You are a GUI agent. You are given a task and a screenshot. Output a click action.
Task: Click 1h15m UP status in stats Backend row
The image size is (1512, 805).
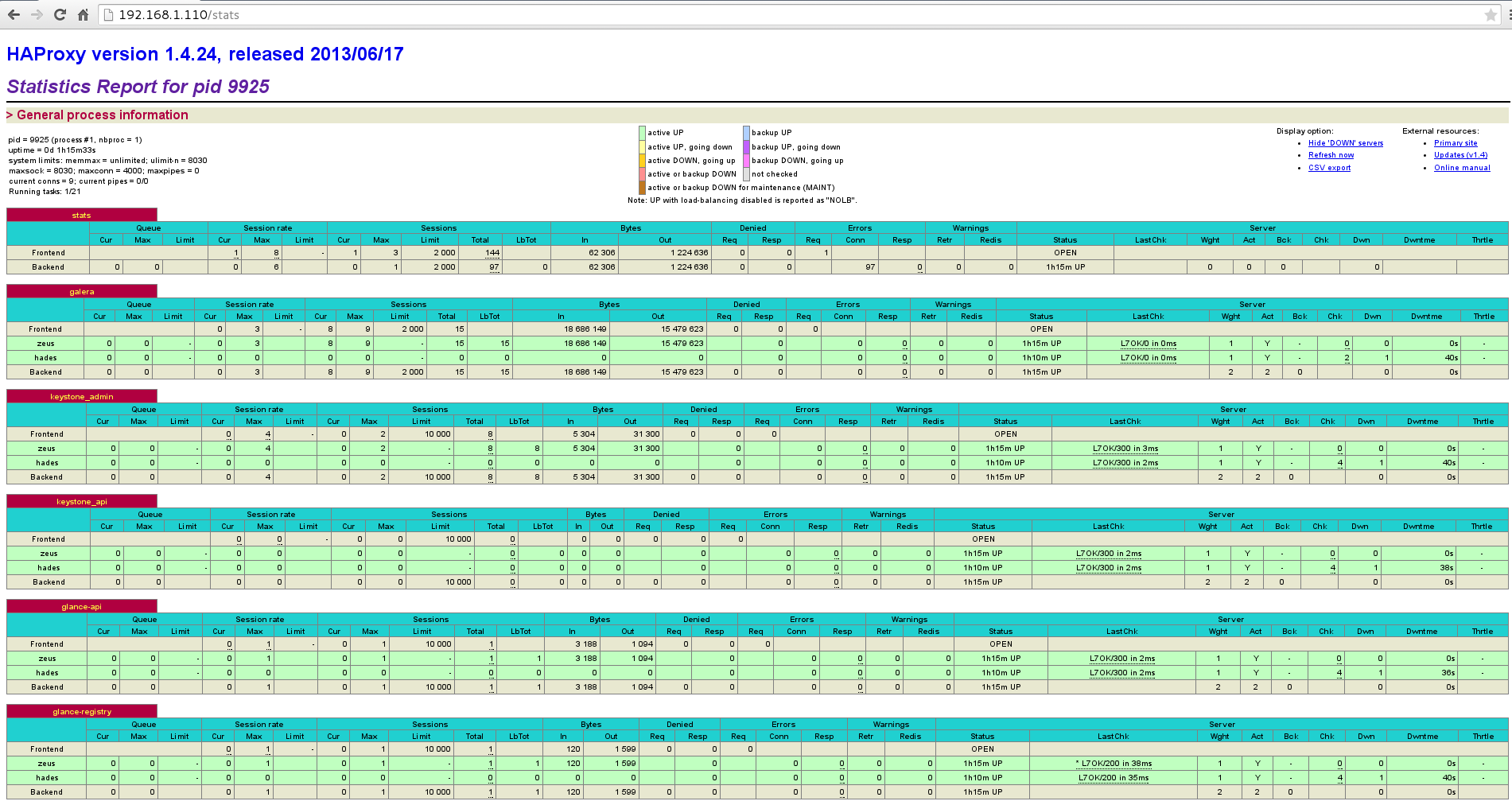(x=1065, y=267)
